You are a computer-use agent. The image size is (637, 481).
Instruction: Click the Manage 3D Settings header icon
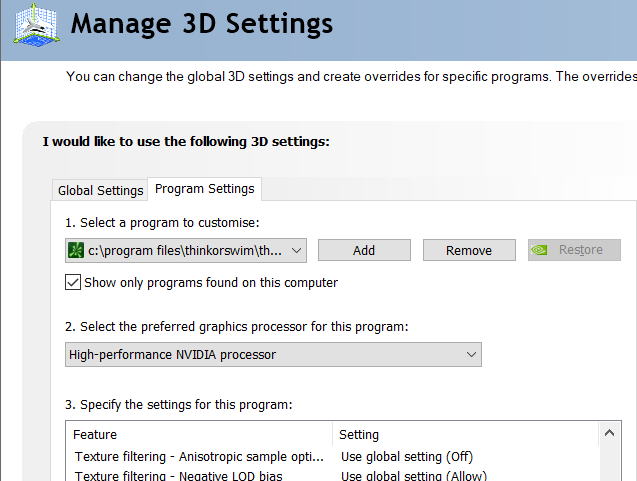point(37,25)
